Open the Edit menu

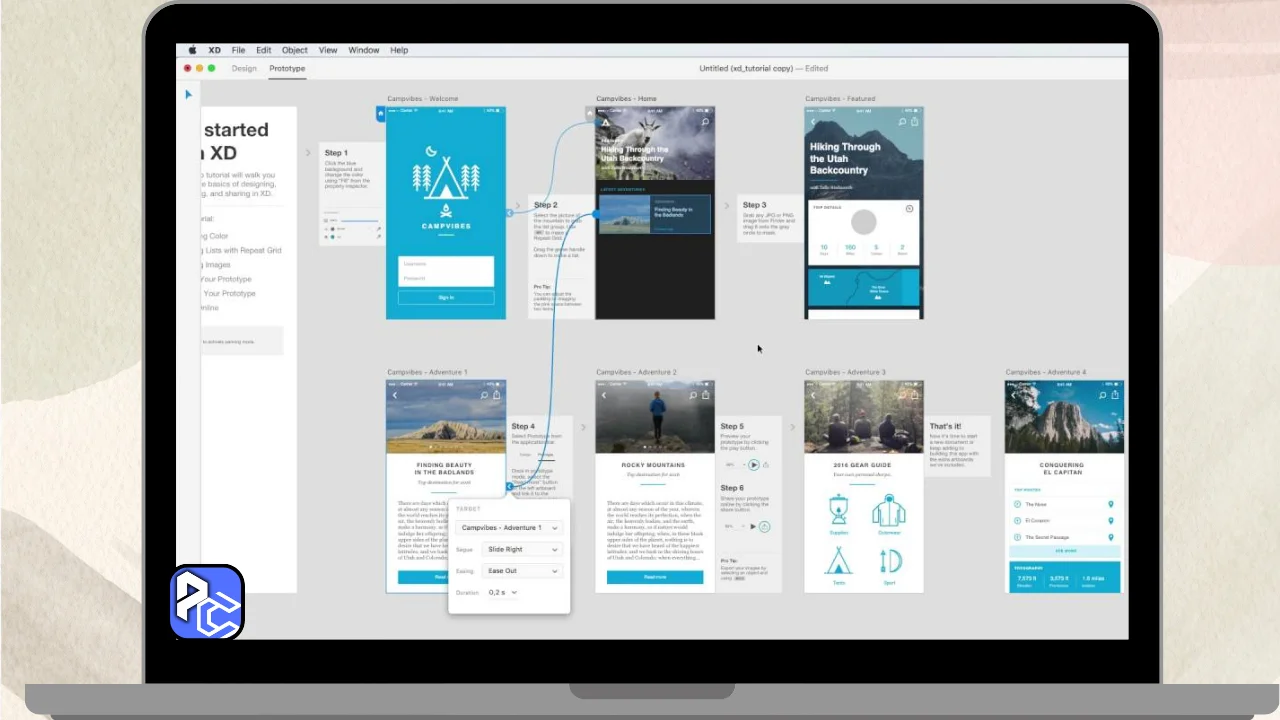(x=263, y=50)
